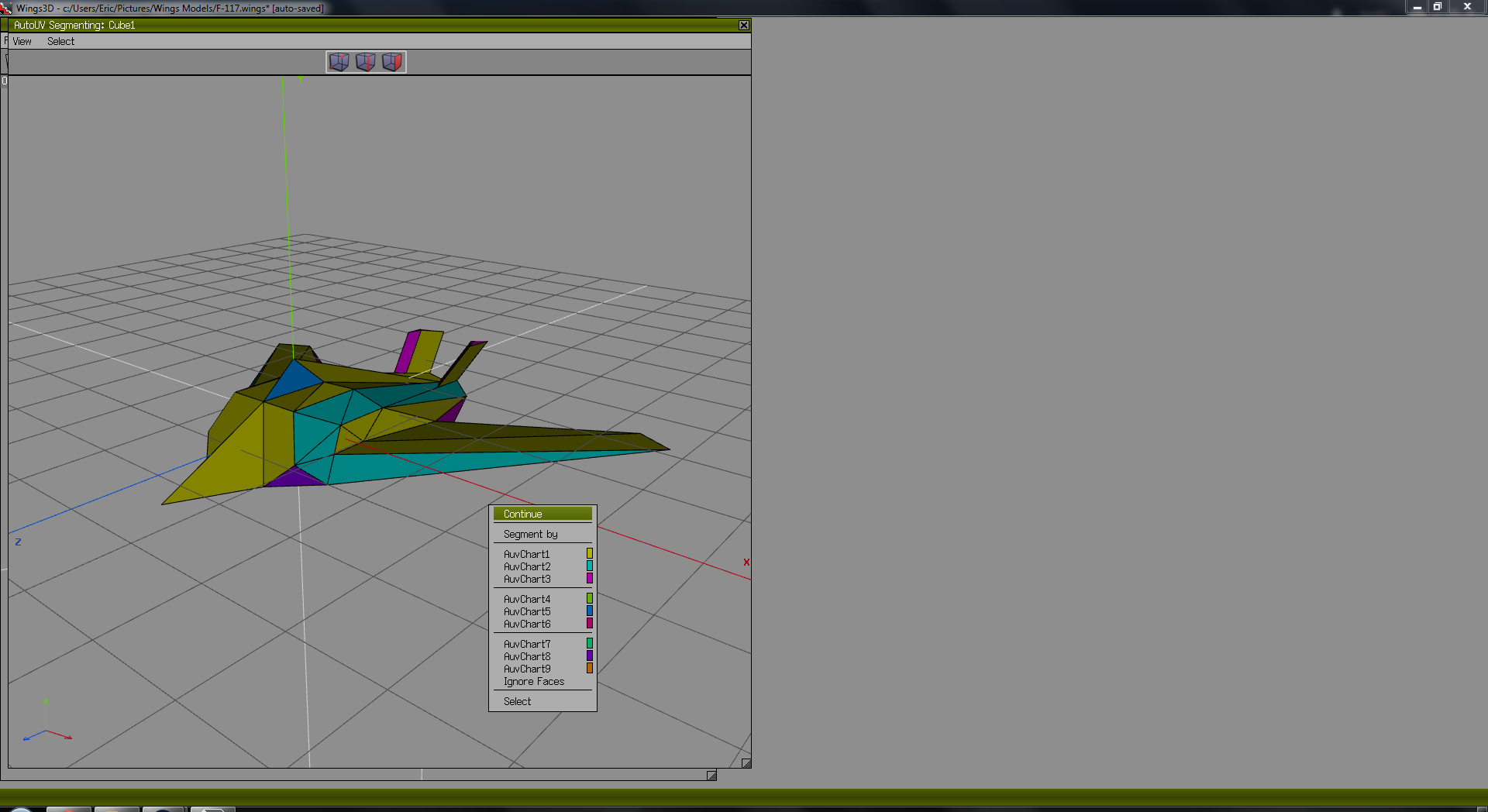Assign faces to AuvChart1

[542, 554]
